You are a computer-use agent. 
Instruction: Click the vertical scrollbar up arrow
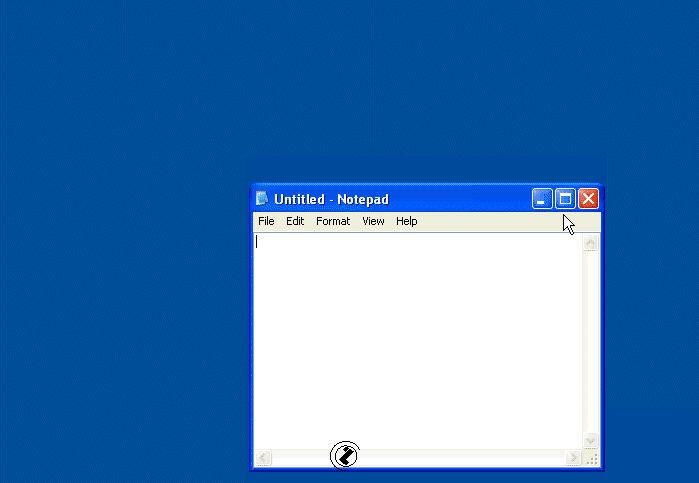591,243
